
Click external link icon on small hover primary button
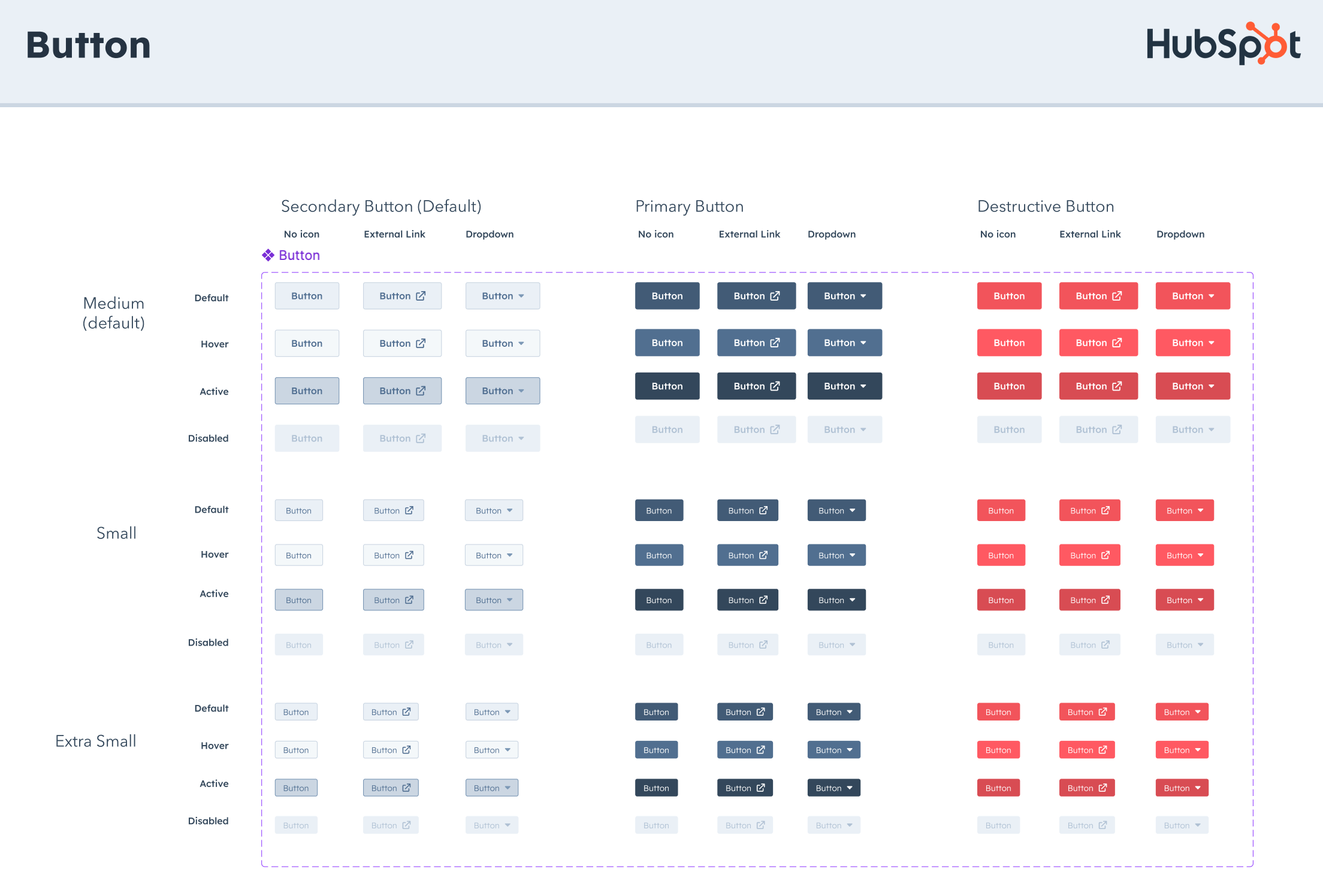tap(763, 555)
